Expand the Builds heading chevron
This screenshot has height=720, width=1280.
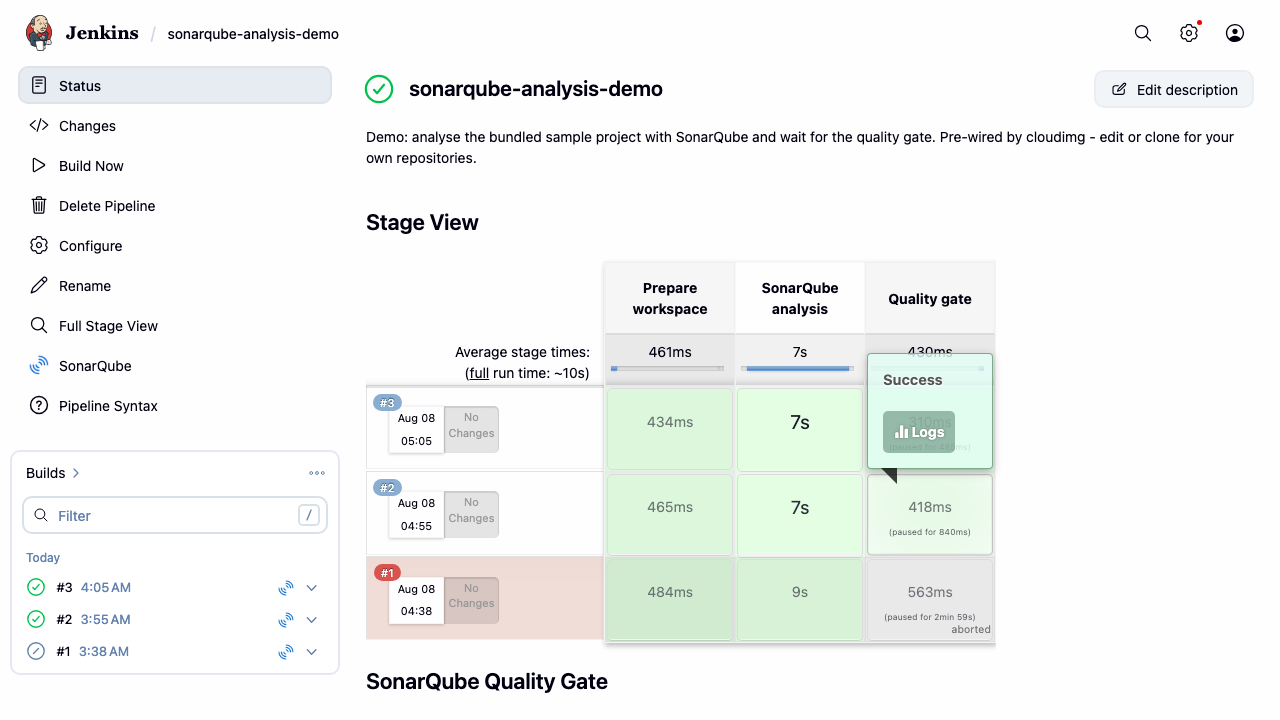(x=76, y=473)
